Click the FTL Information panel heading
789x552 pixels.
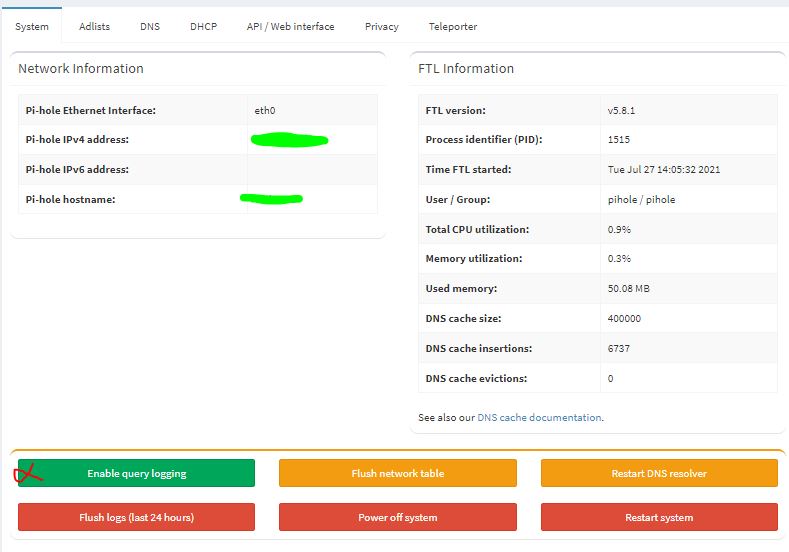coord(466,68)
